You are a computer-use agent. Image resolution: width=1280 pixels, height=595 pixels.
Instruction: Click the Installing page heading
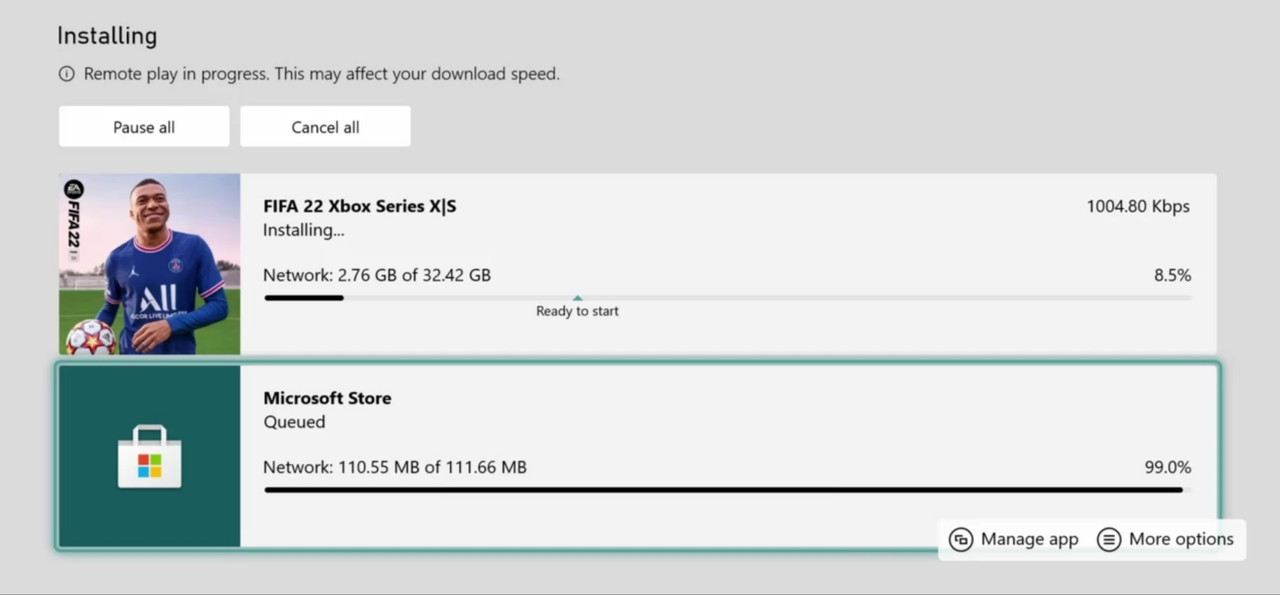point(107,36)
